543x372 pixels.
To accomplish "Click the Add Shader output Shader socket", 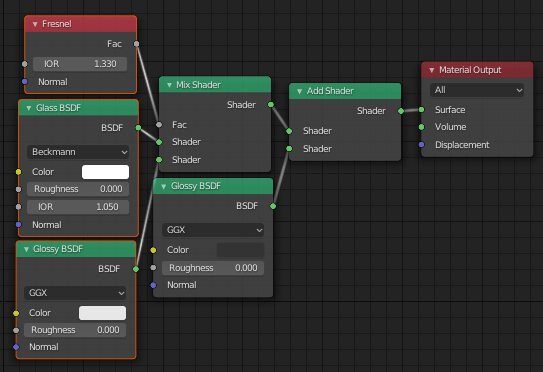I will click(x=401, y=111).
